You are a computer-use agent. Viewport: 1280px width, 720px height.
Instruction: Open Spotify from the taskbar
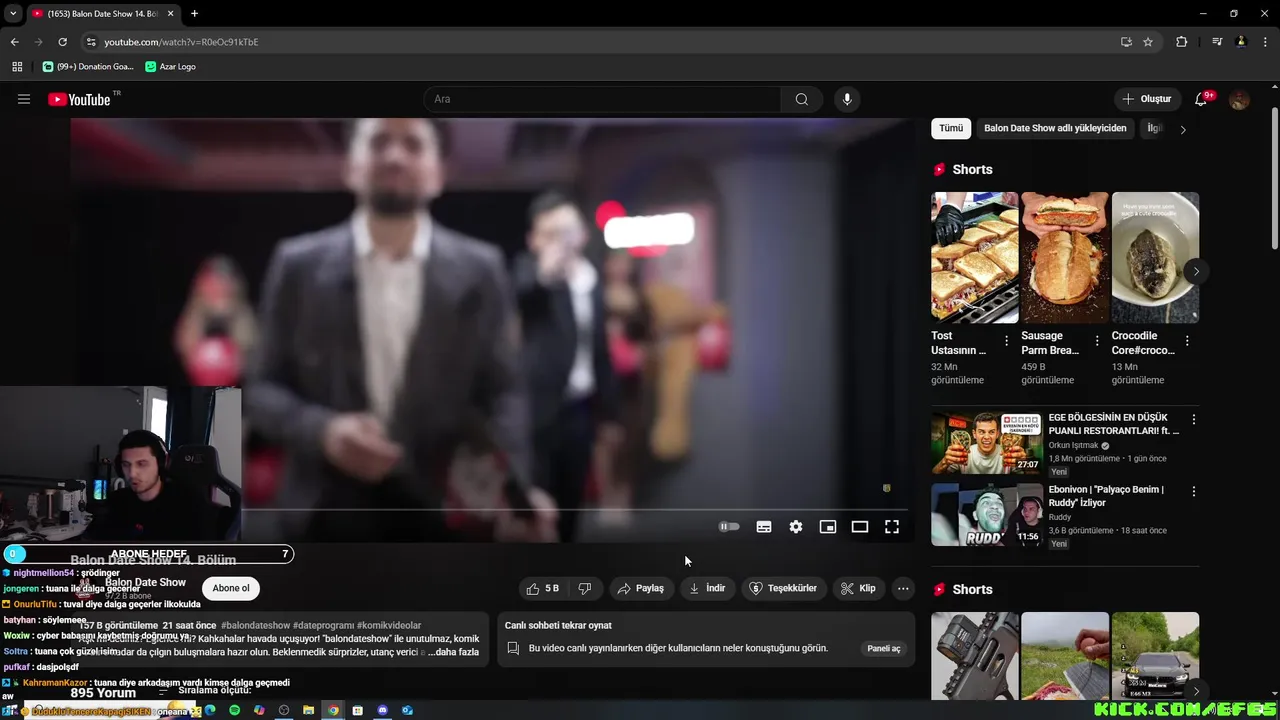pos(235,710)
